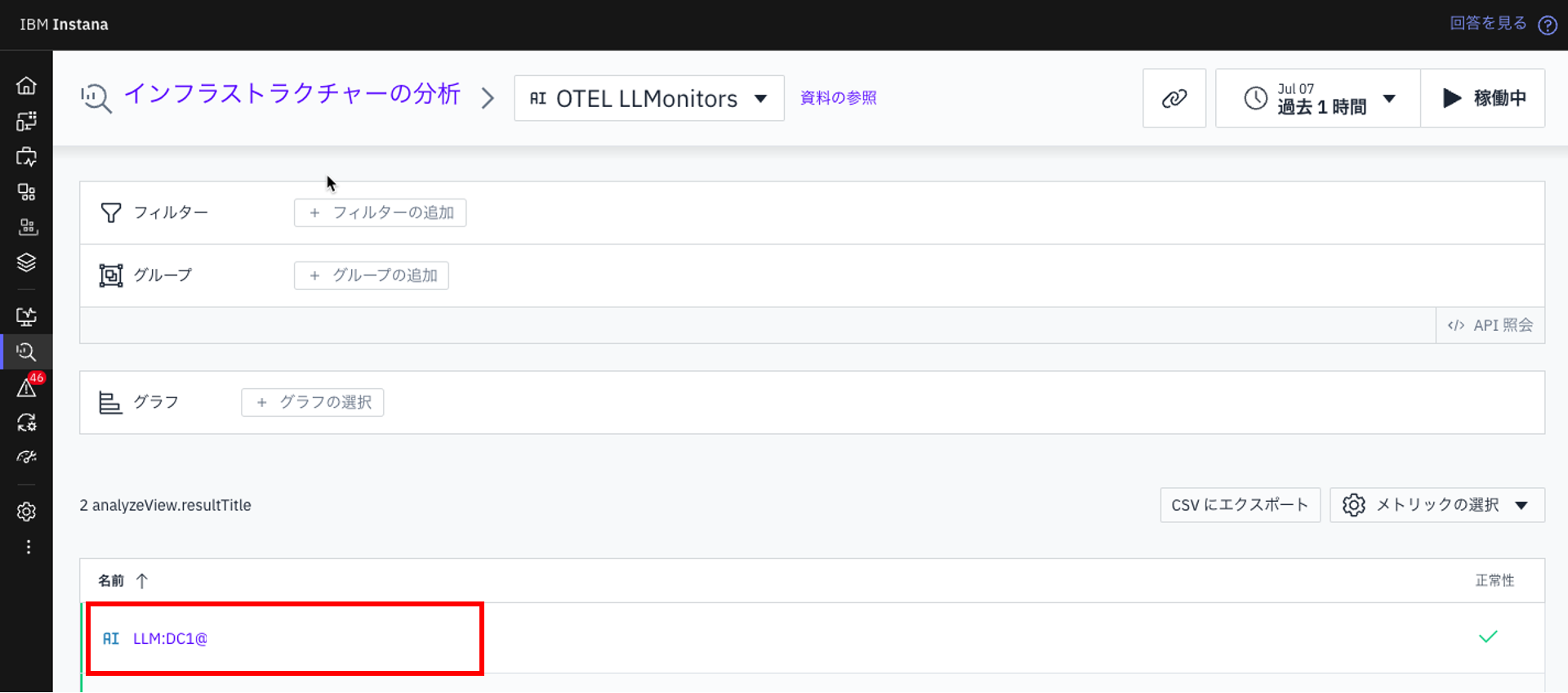Click the analytics magnifier header icon

[x=96, y=98]
